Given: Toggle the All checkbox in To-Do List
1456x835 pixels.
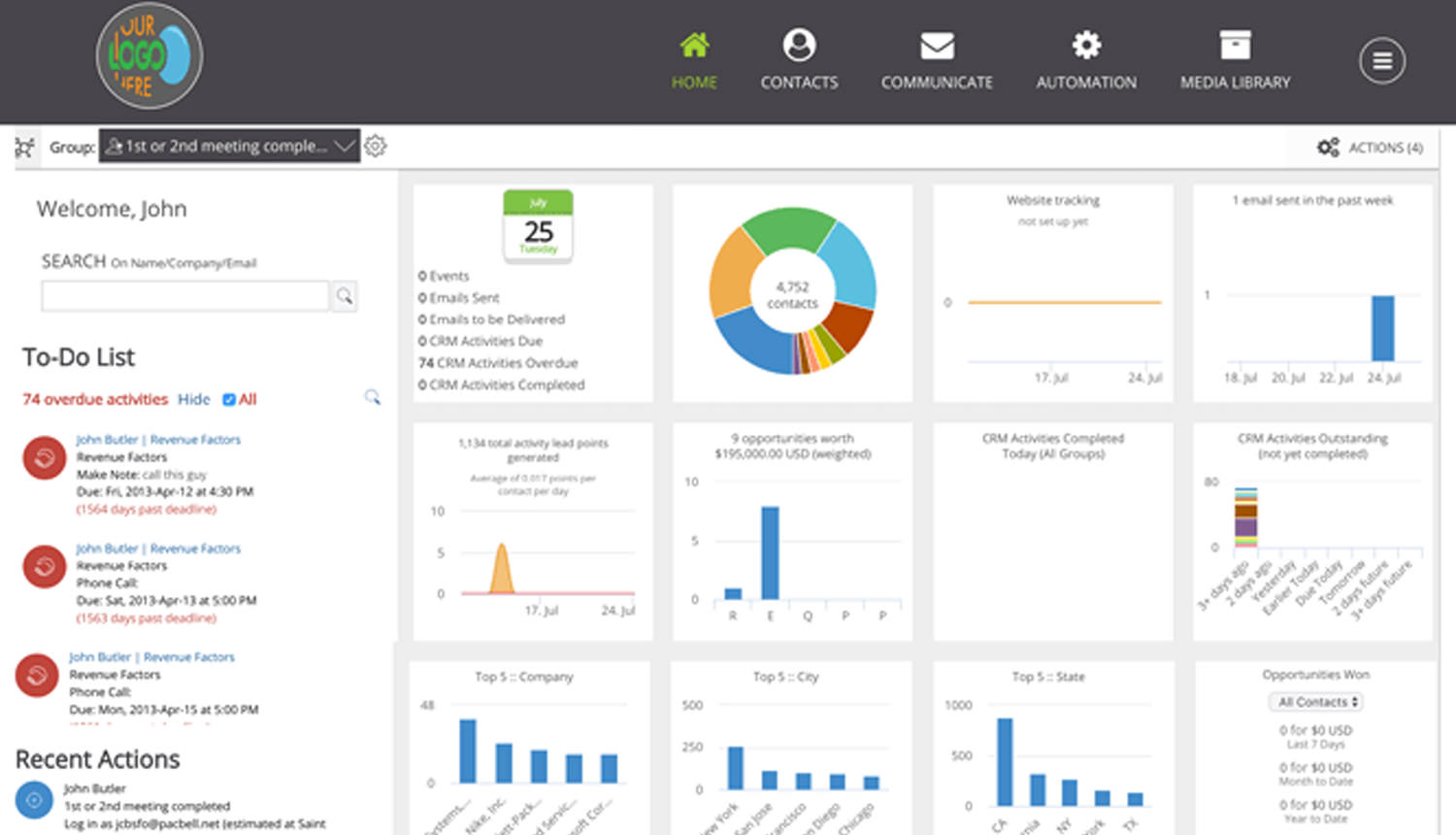Looking at the screenshot, I should [x=229, y=399].
